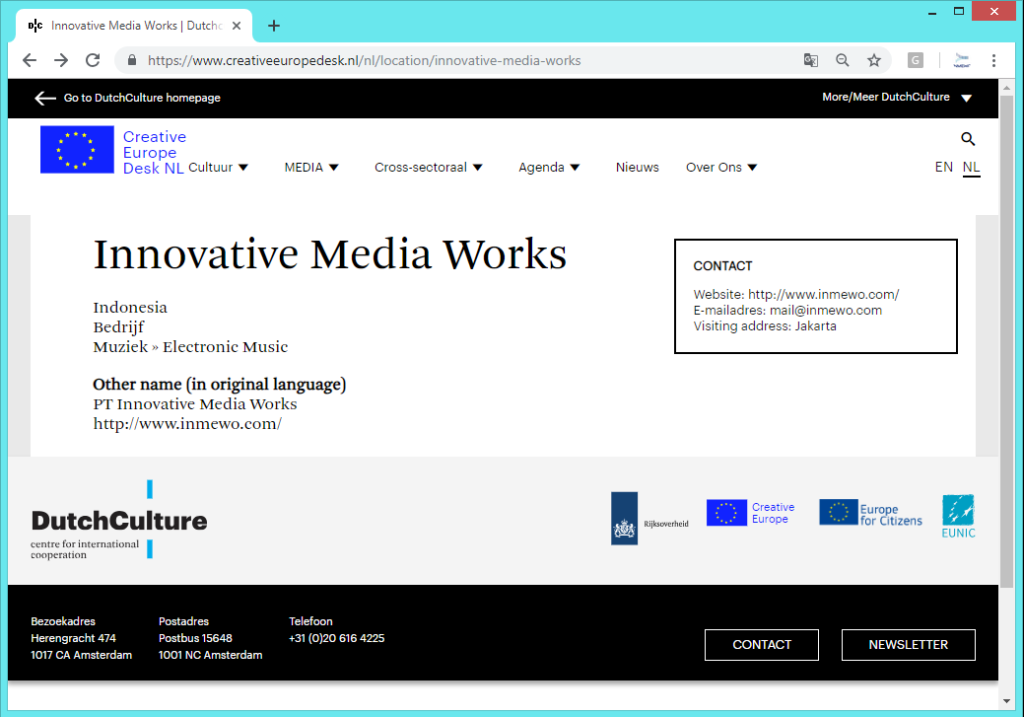The width and height of the screenshot is (1024, 717).
Task: Close the Innovative Media Works tab
Action: 236,25
